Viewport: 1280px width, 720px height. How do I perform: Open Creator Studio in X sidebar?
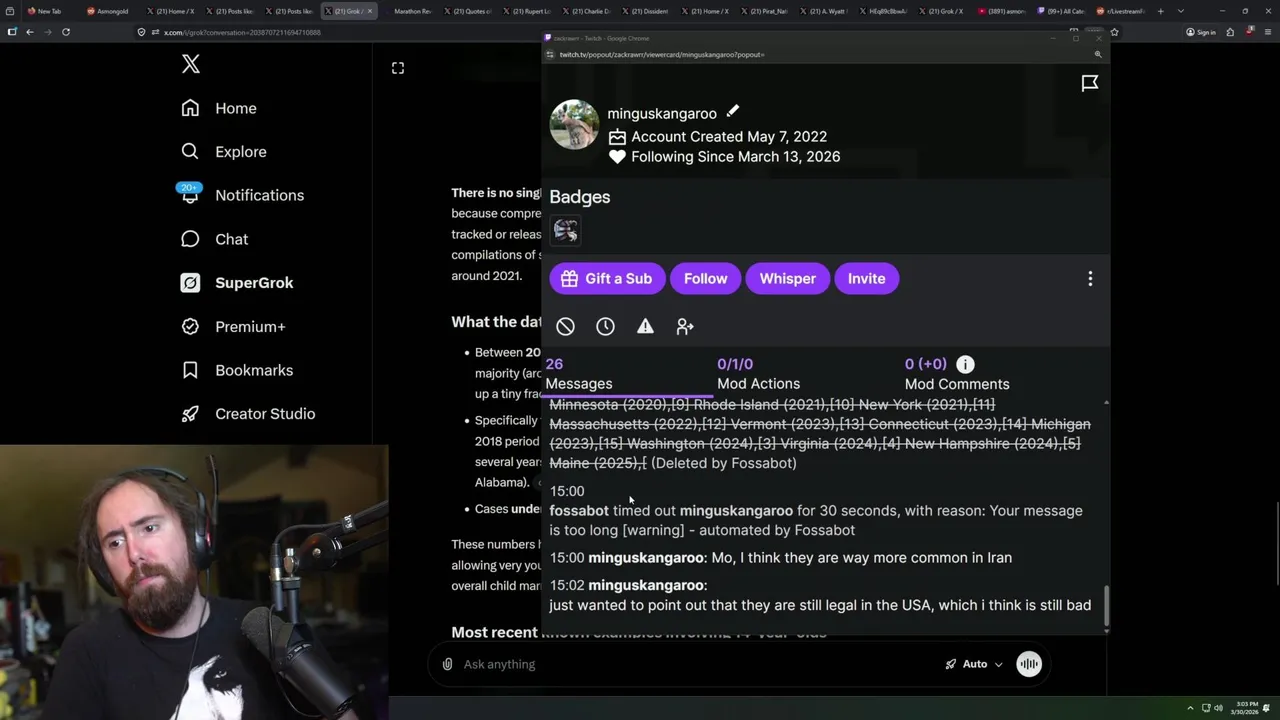coord(248,414)
